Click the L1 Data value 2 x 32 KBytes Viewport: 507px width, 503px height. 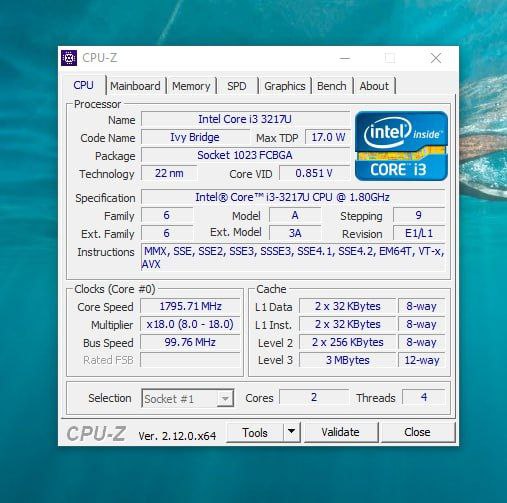pyautogui.click(x=348, y=306)
